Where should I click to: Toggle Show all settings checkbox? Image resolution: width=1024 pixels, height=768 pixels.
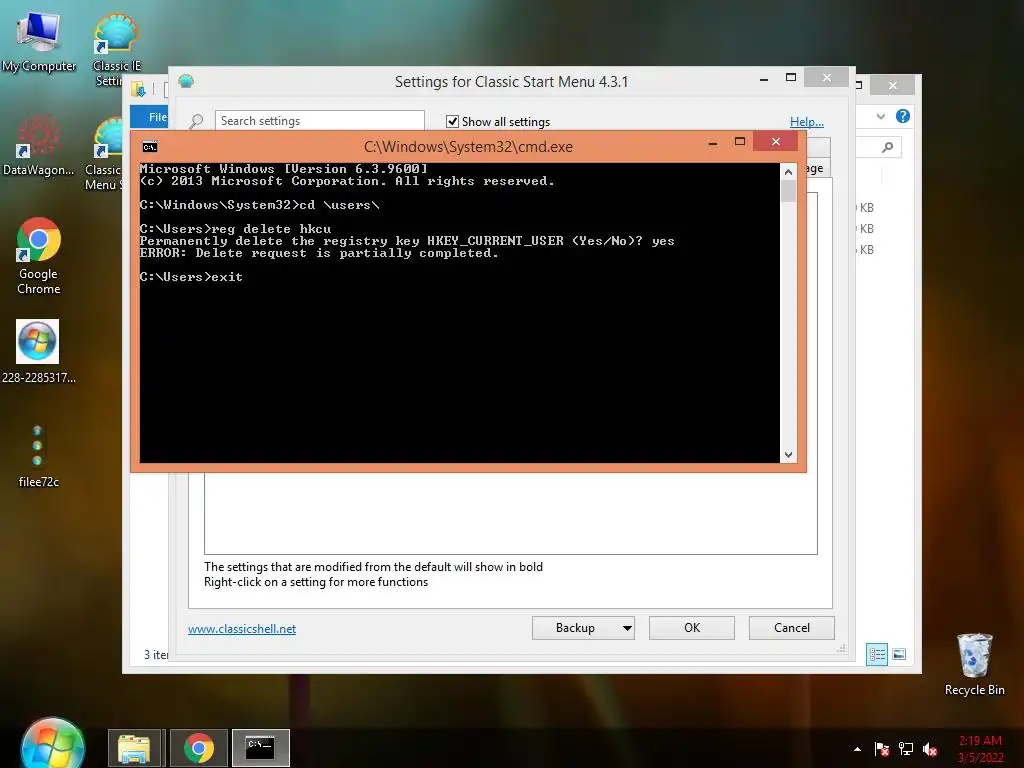coord(452,121)
